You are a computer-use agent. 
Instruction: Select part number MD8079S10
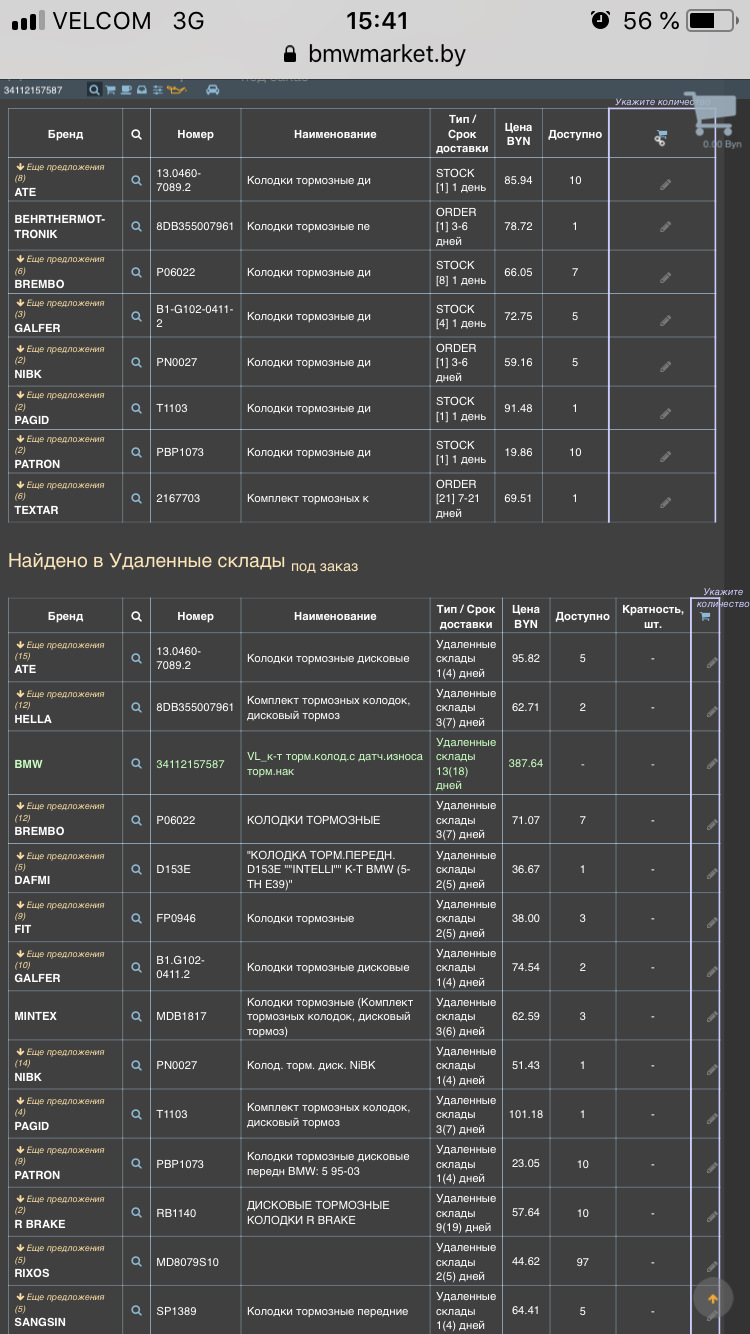pyautogui.click(x=187, y=1262)
